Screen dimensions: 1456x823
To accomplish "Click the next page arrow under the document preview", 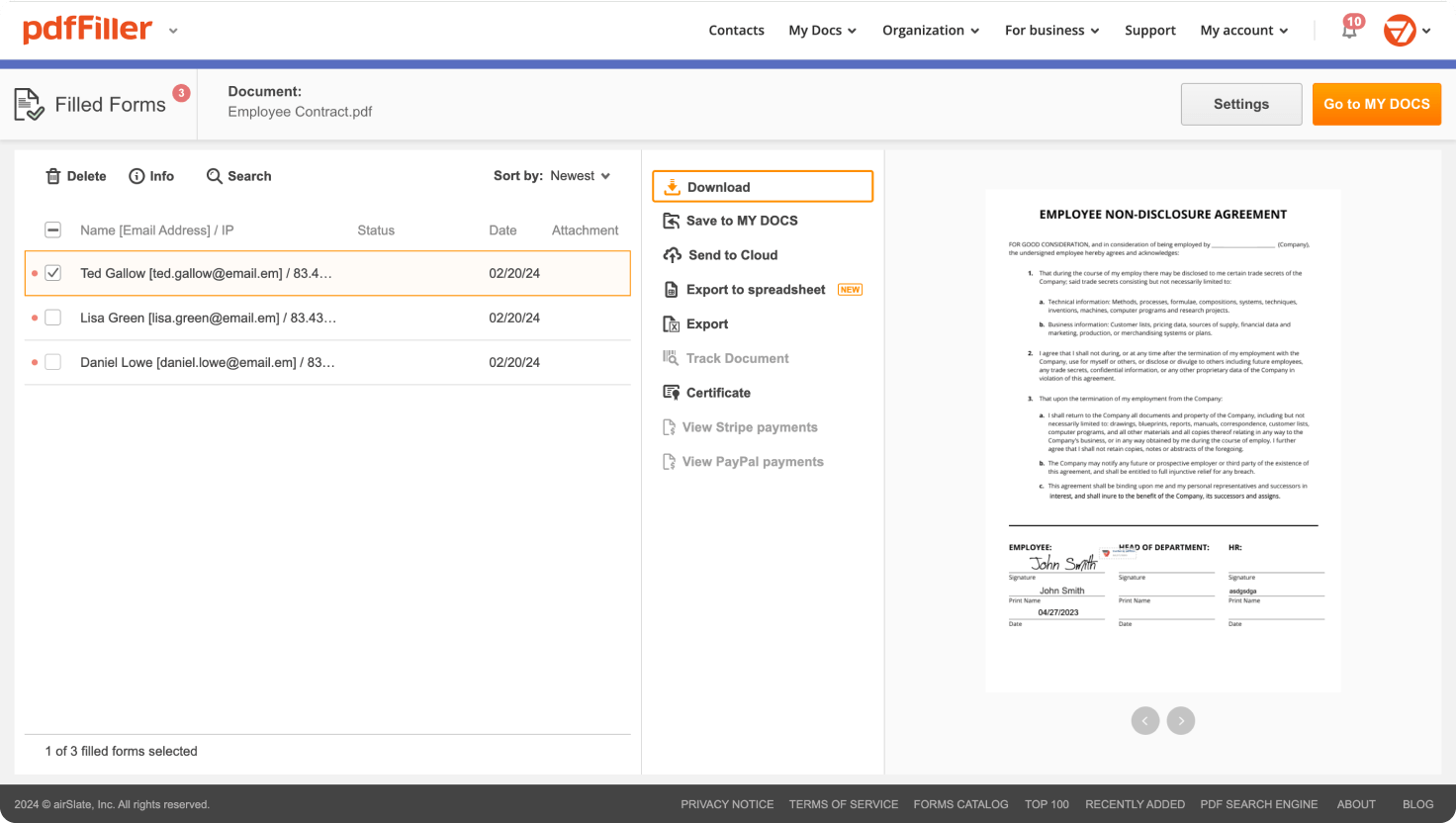I will (1181, 720).
